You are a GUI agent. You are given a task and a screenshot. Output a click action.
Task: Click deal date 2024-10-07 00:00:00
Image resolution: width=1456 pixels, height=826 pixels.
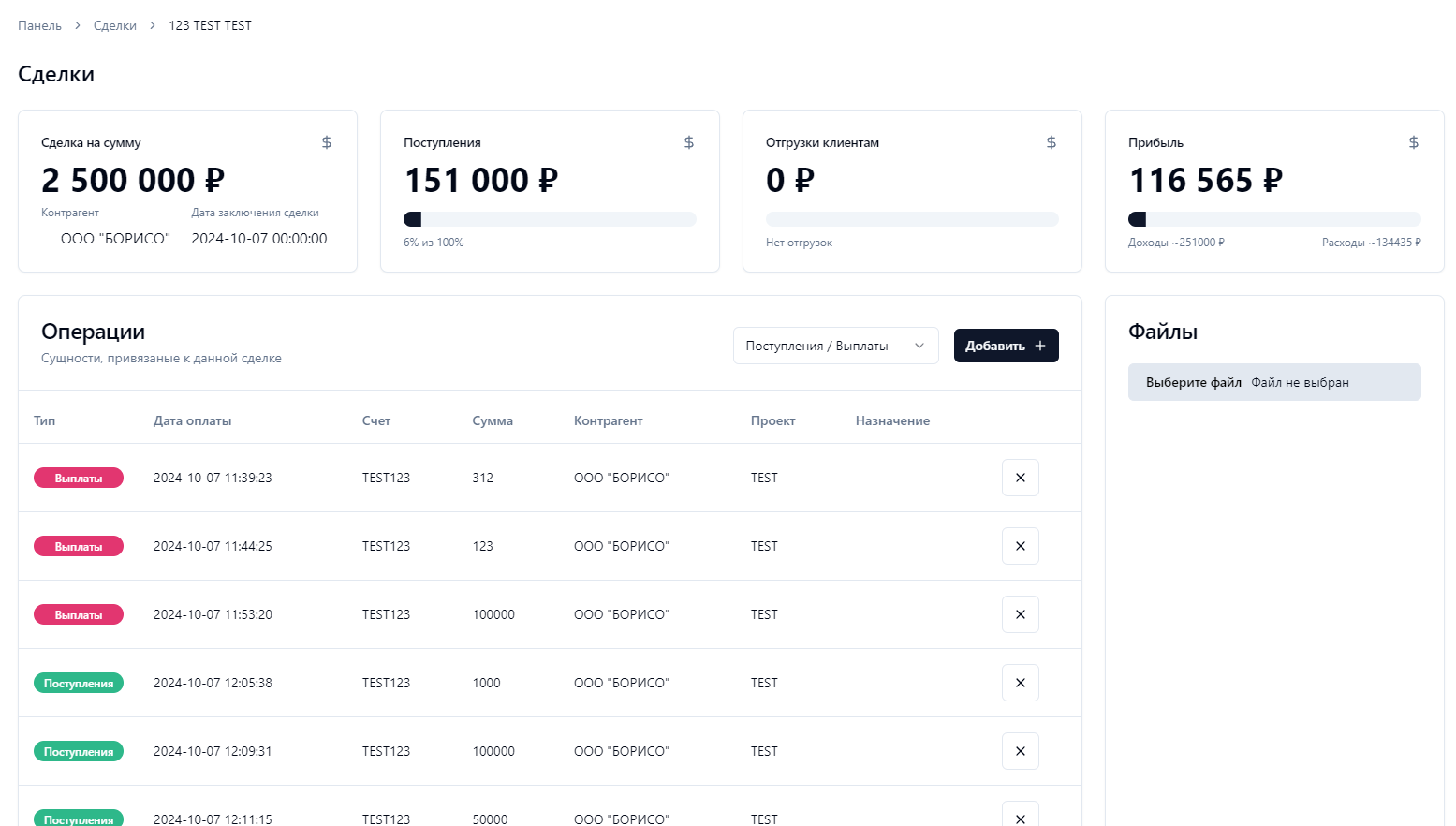tap(259, 239)
